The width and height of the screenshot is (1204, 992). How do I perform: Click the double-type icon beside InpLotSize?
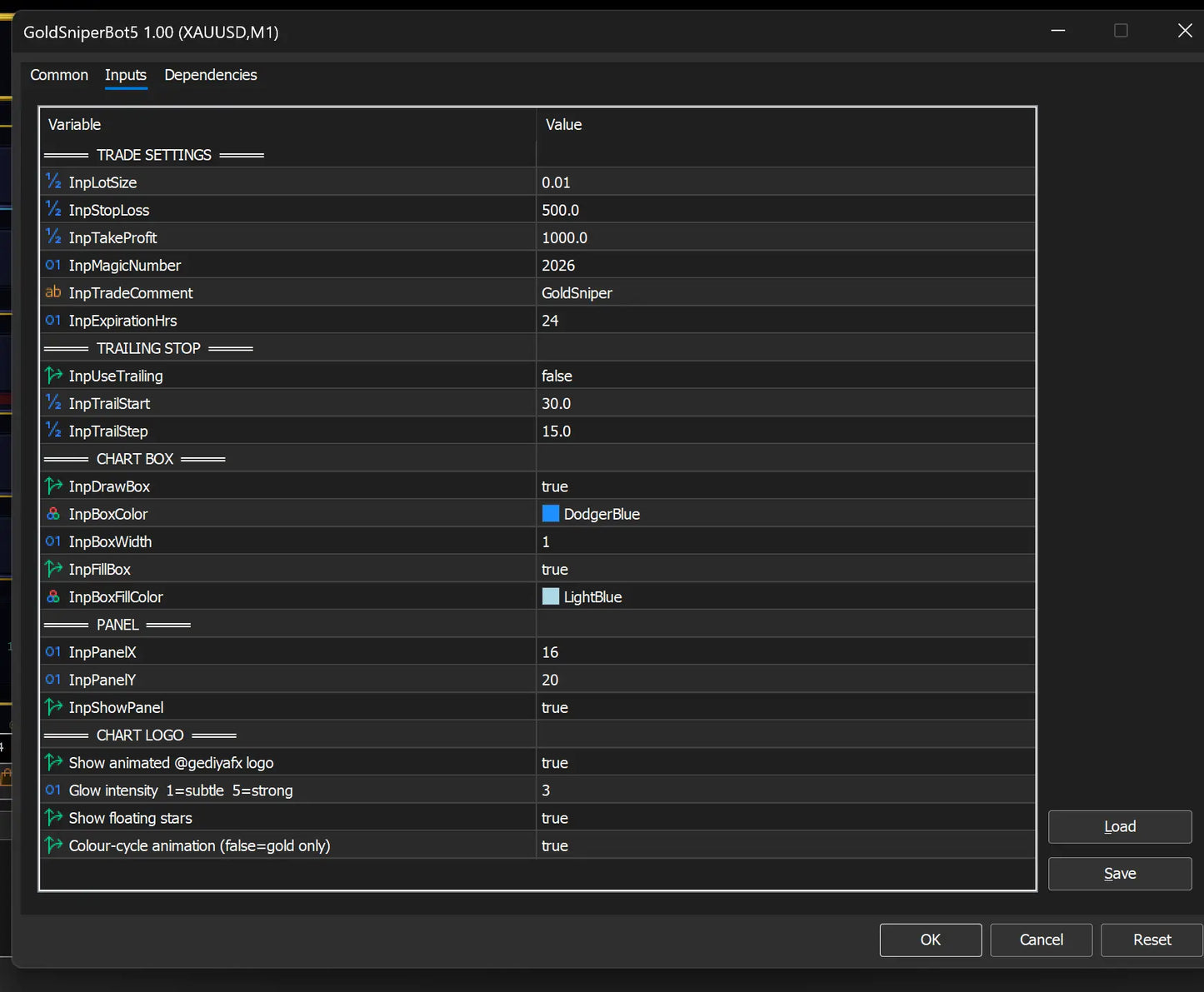tap(53, 182)
